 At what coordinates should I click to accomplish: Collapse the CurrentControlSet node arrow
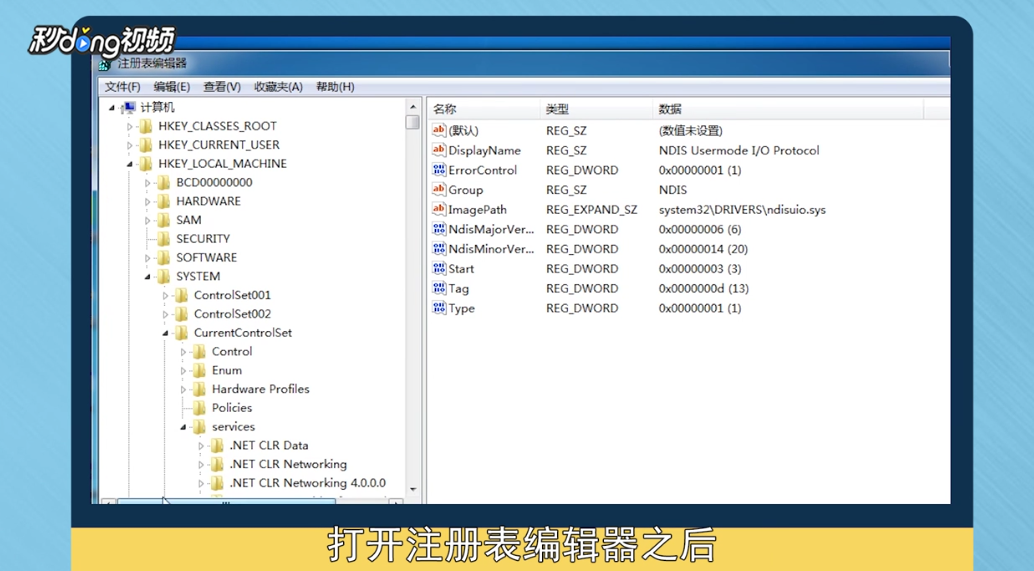[166, 334]
